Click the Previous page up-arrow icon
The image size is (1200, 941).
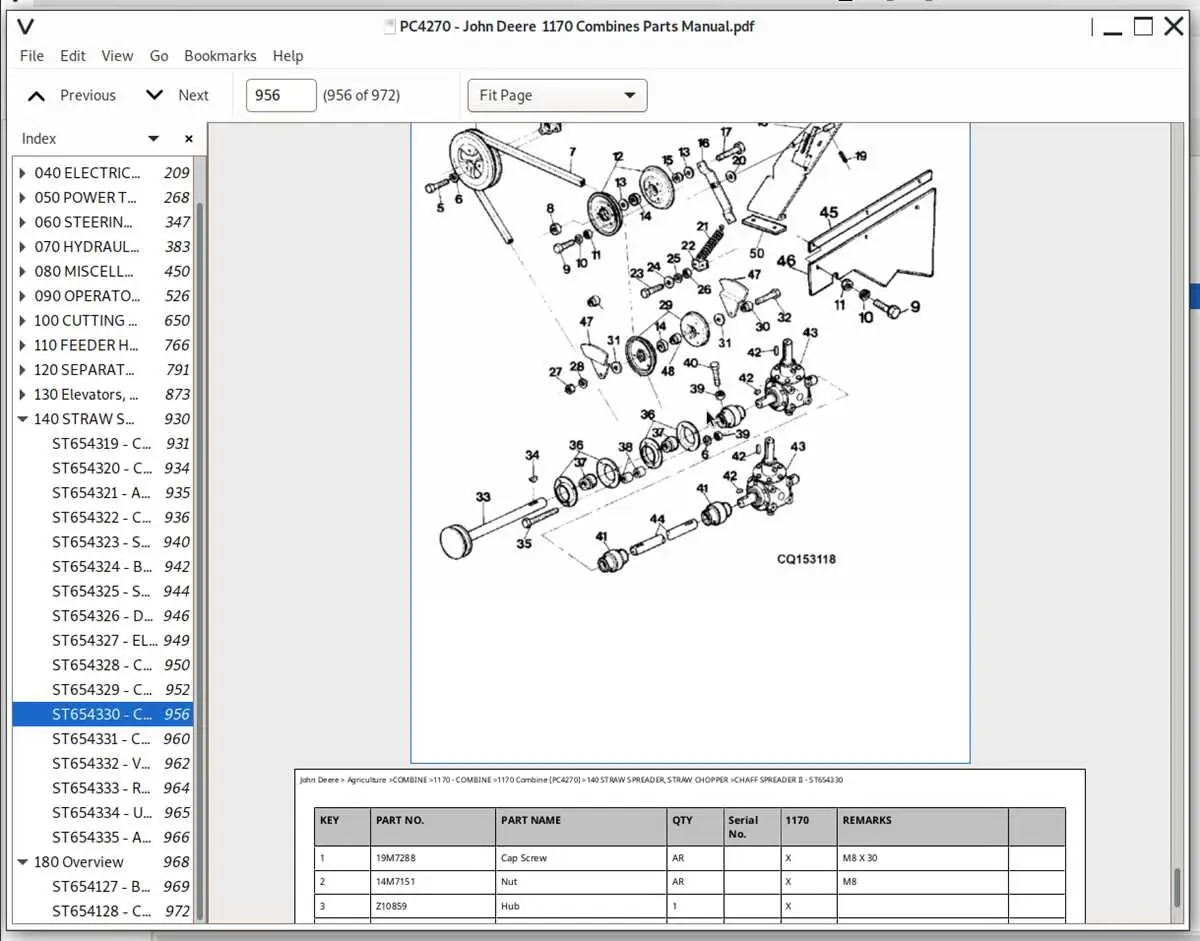click(37, 96)
